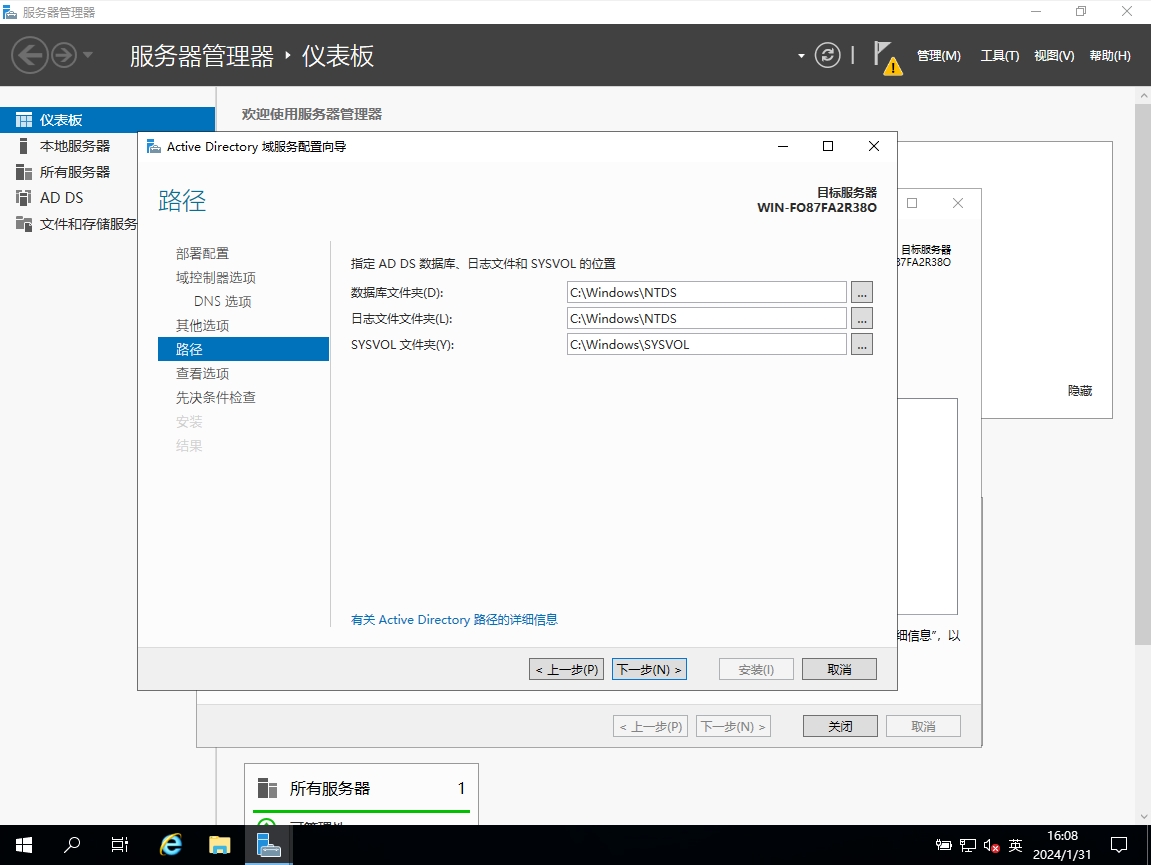Go to 查看选项 wizard step
This screenshot has width=1151, height=865.
[202, 373]
